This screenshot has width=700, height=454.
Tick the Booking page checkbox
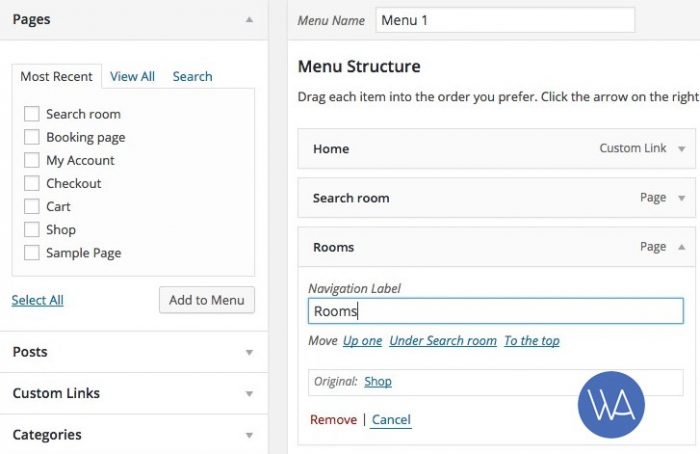point(32,137)
